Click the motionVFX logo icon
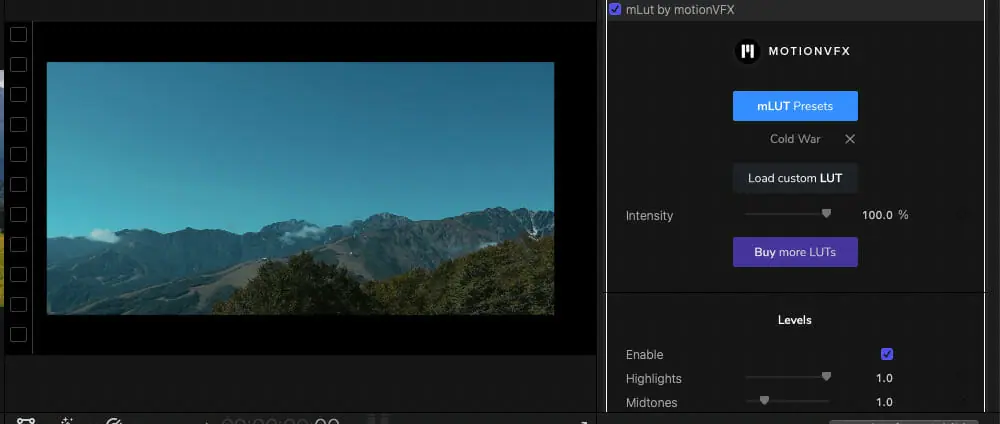 748,52
